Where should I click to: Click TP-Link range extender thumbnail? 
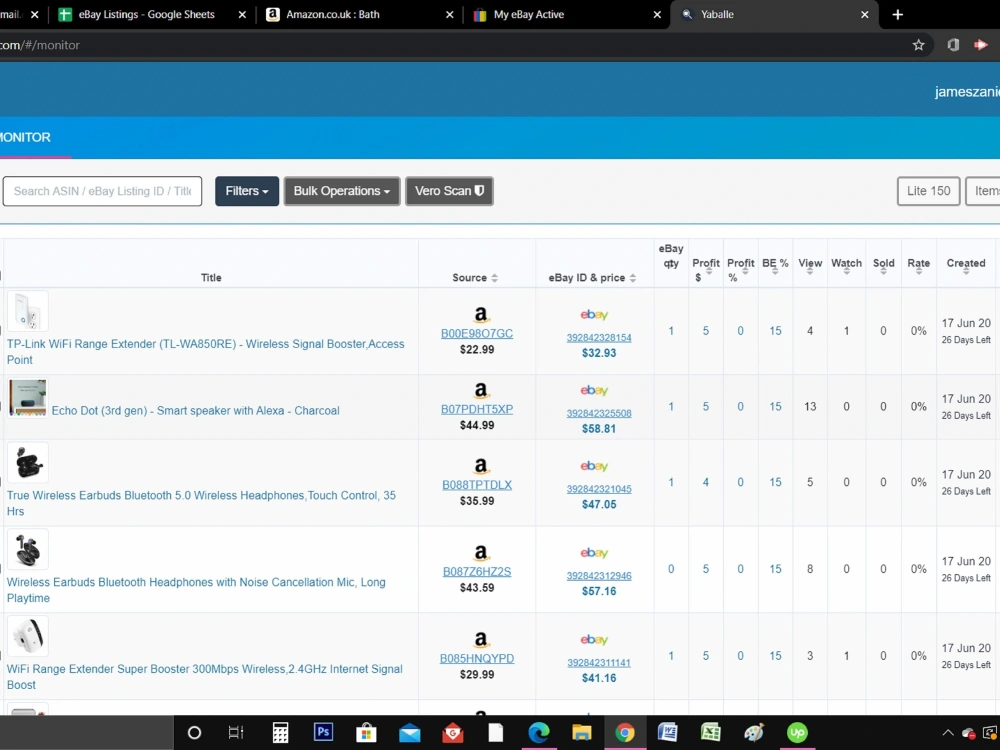click(x=27, y=311)
